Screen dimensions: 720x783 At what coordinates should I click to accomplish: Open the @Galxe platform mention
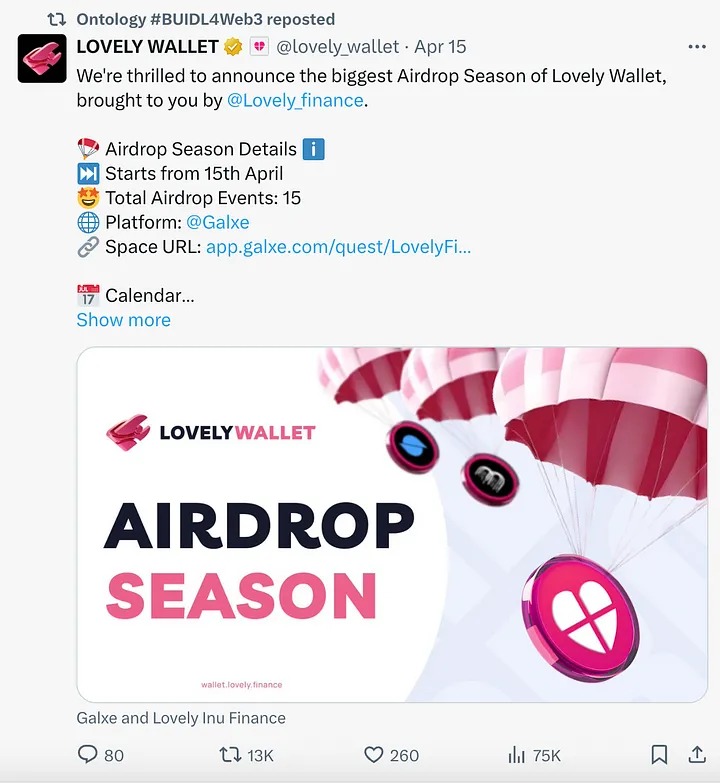tap(218, 222)
